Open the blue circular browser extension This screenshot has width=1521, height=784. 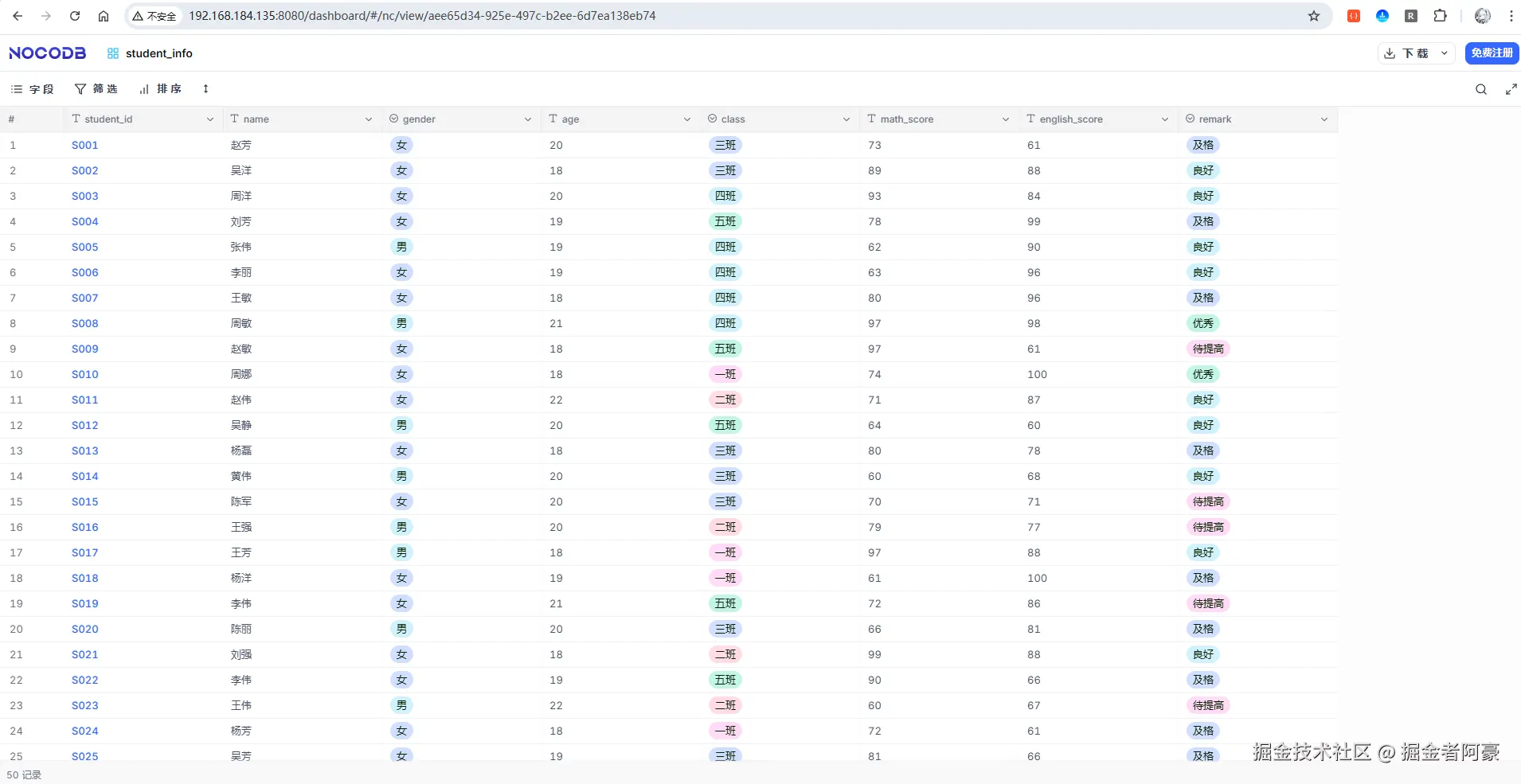click(x=1382, y=16)
